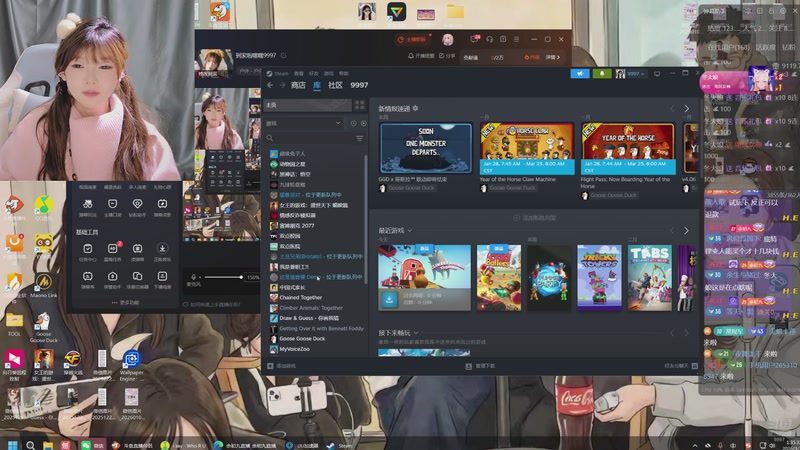Screen dimensions: 800x450
Task: Open the 商店 tab in Steam
Action: point(298,85)
